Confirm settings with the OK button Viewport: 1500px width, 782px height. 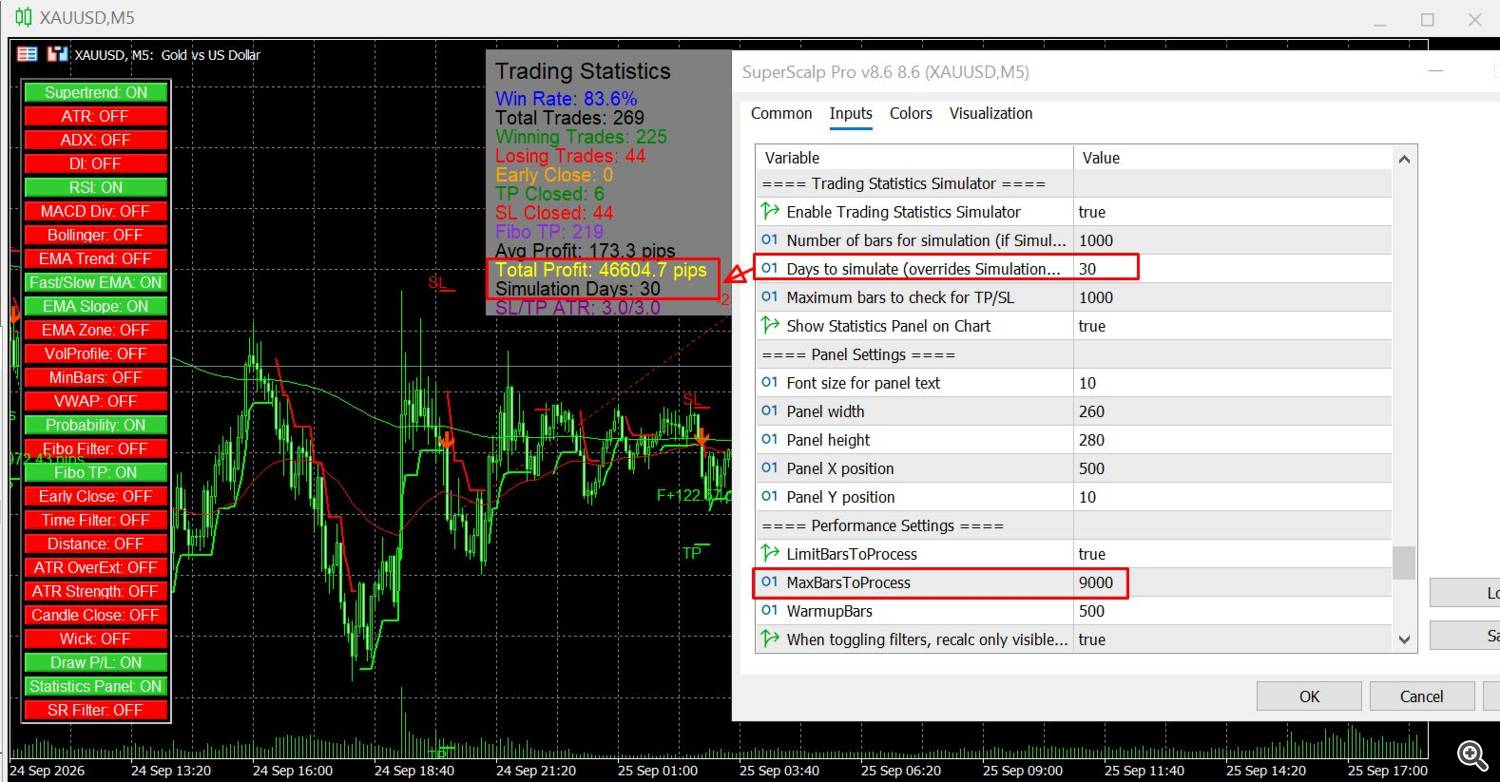[x=1309, y=696]
